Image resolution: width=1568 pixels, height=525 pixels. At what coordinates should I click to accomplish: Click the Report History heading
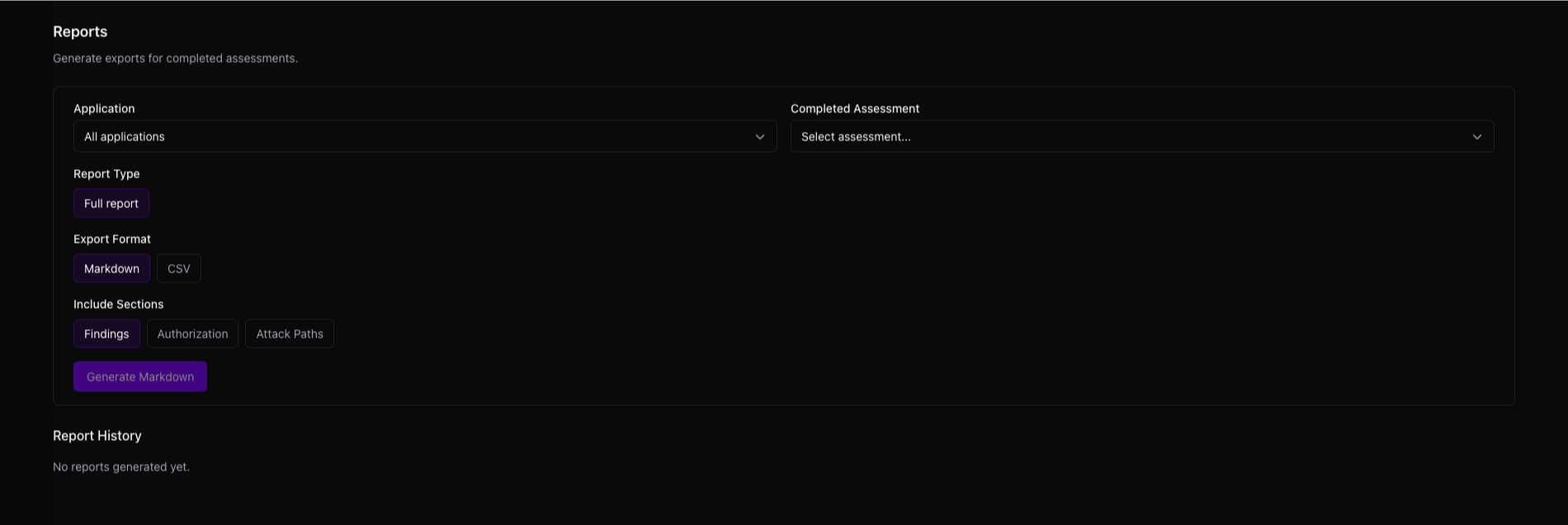(x=97, y=436)
